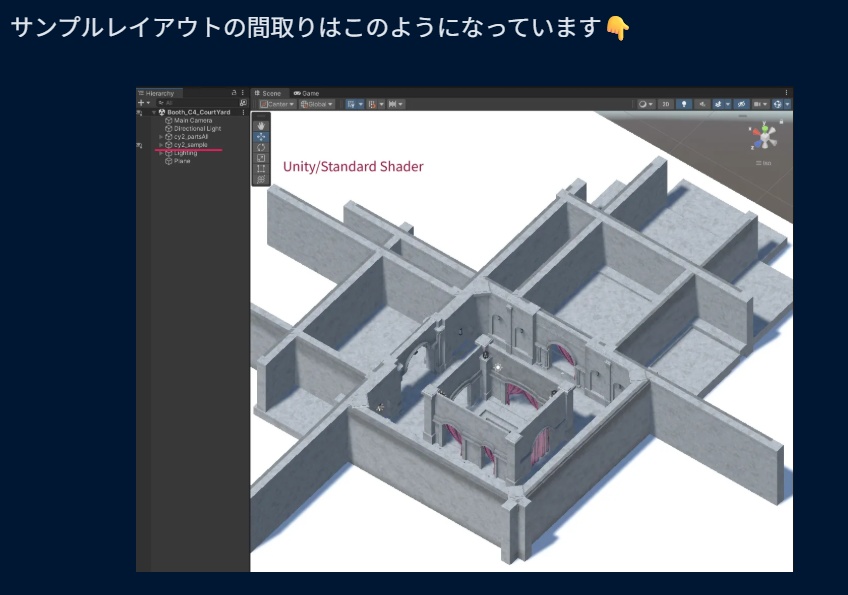Select the Scale tool
848x595 pixels.
click(x=261, y=157)
